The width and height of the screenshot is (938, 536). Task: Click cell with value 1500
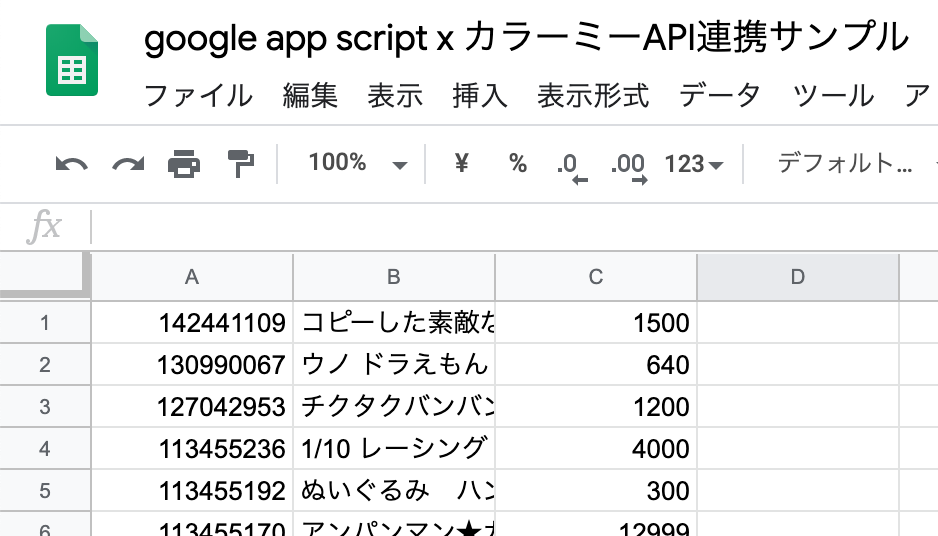coord(596,322)
